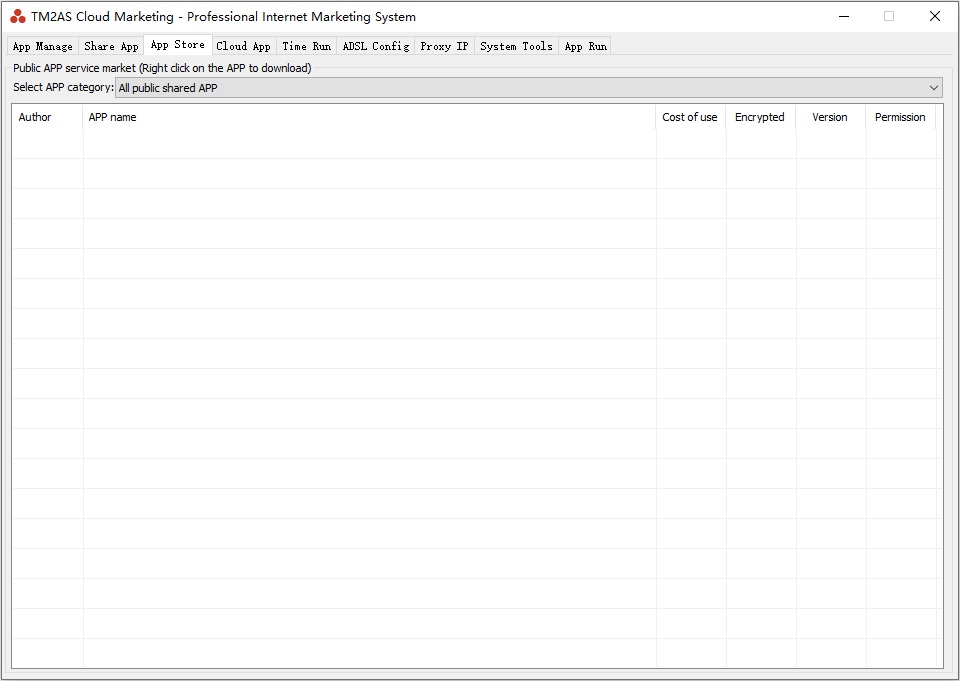Click the TM2AS red app logo icon

pyautogui.click(x=18, y=16)
